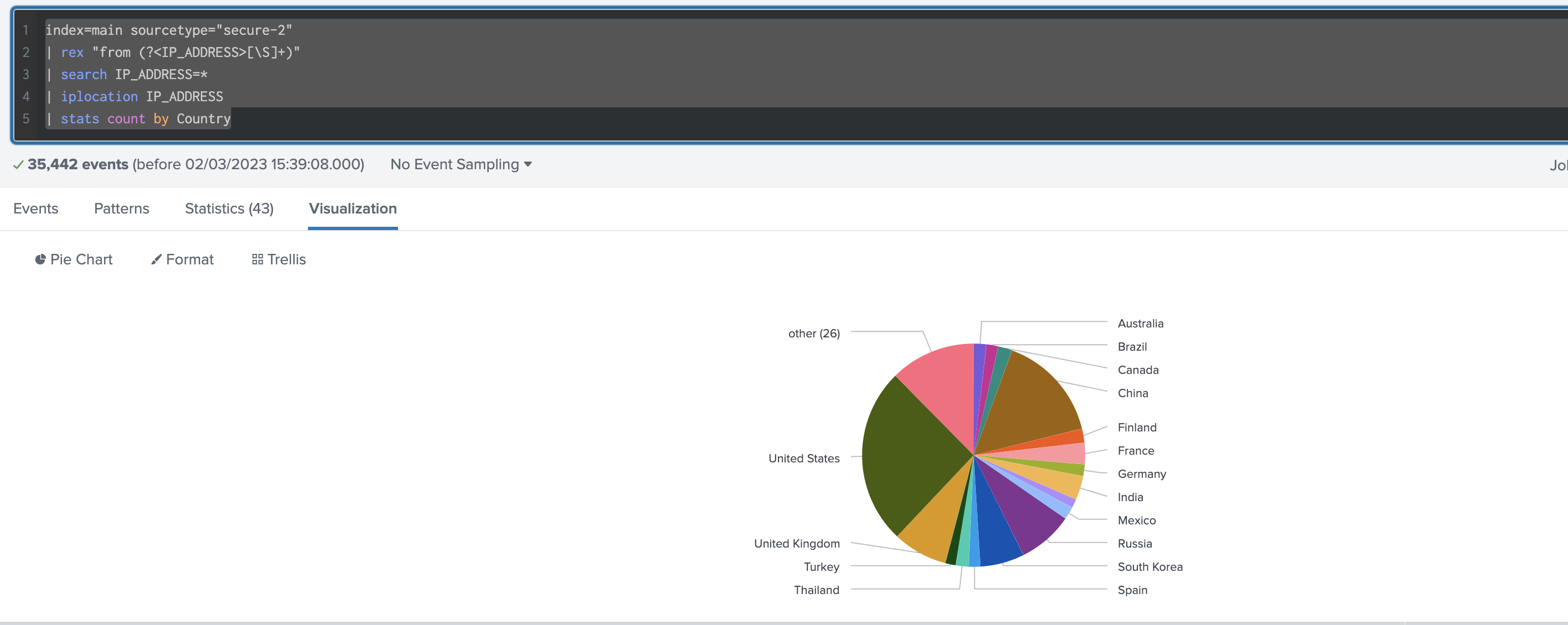Click the China legend label
The height and width of the screenshot is (625, 1568).
coord(1133,393)
